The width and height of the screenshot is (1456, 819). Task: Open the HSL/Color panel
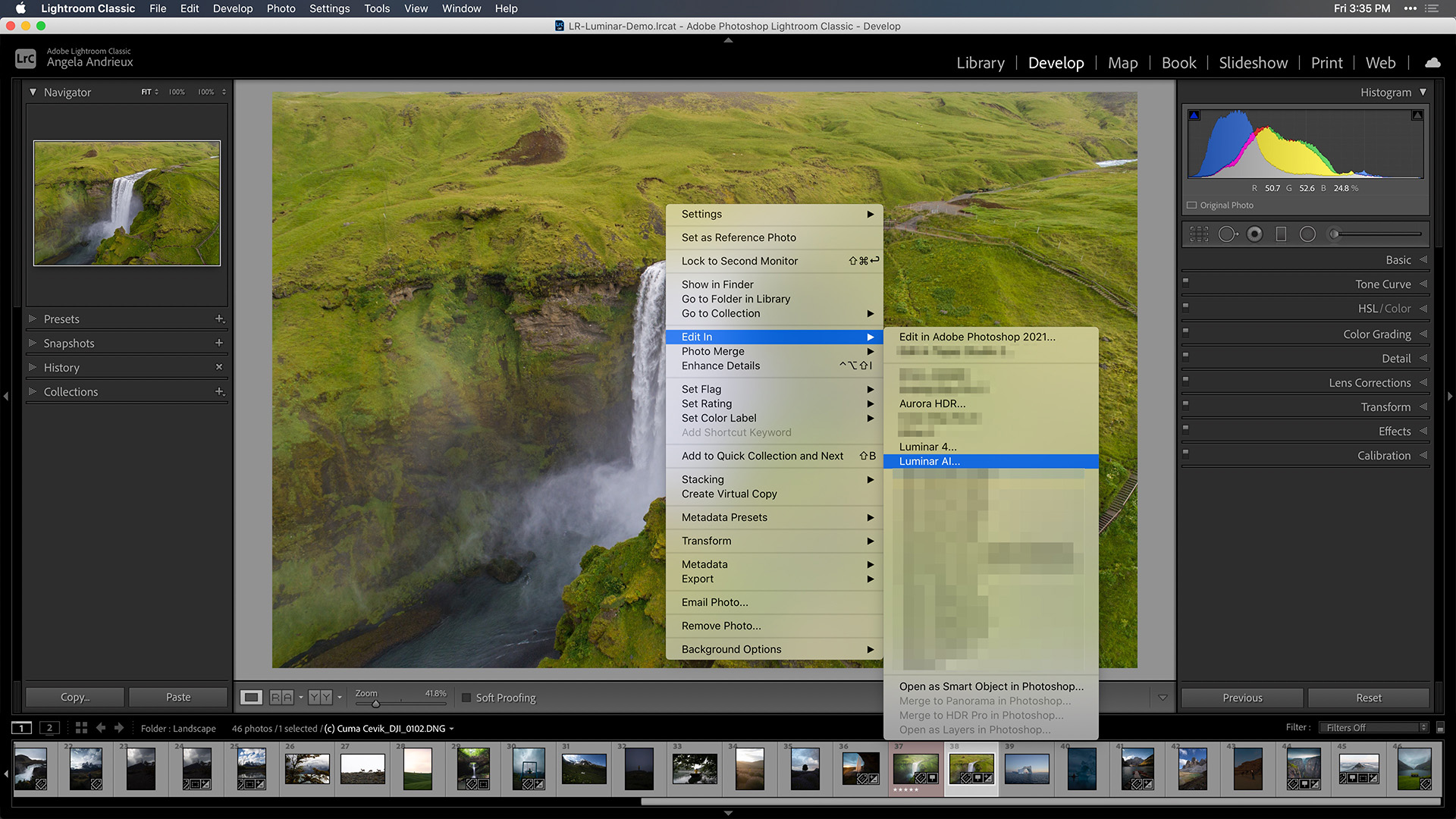[1385, 309]
